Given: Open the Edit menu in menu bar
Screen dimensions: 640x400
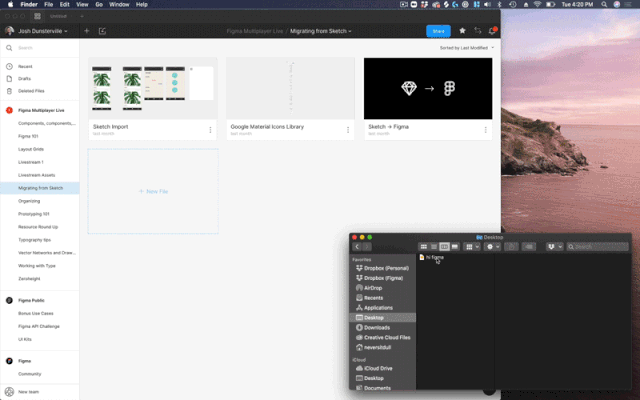Looking at the screenshot, I should (64, 4).
